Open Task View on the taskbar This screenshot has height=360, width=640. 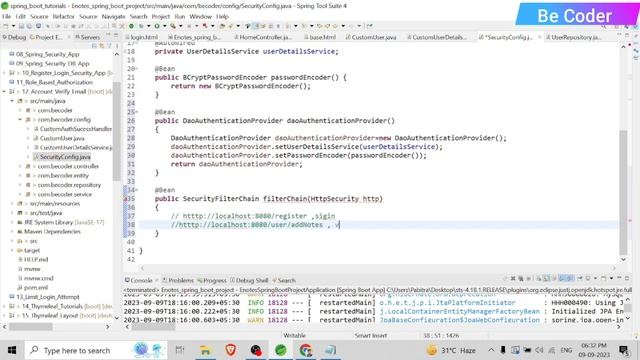(180, 350)
